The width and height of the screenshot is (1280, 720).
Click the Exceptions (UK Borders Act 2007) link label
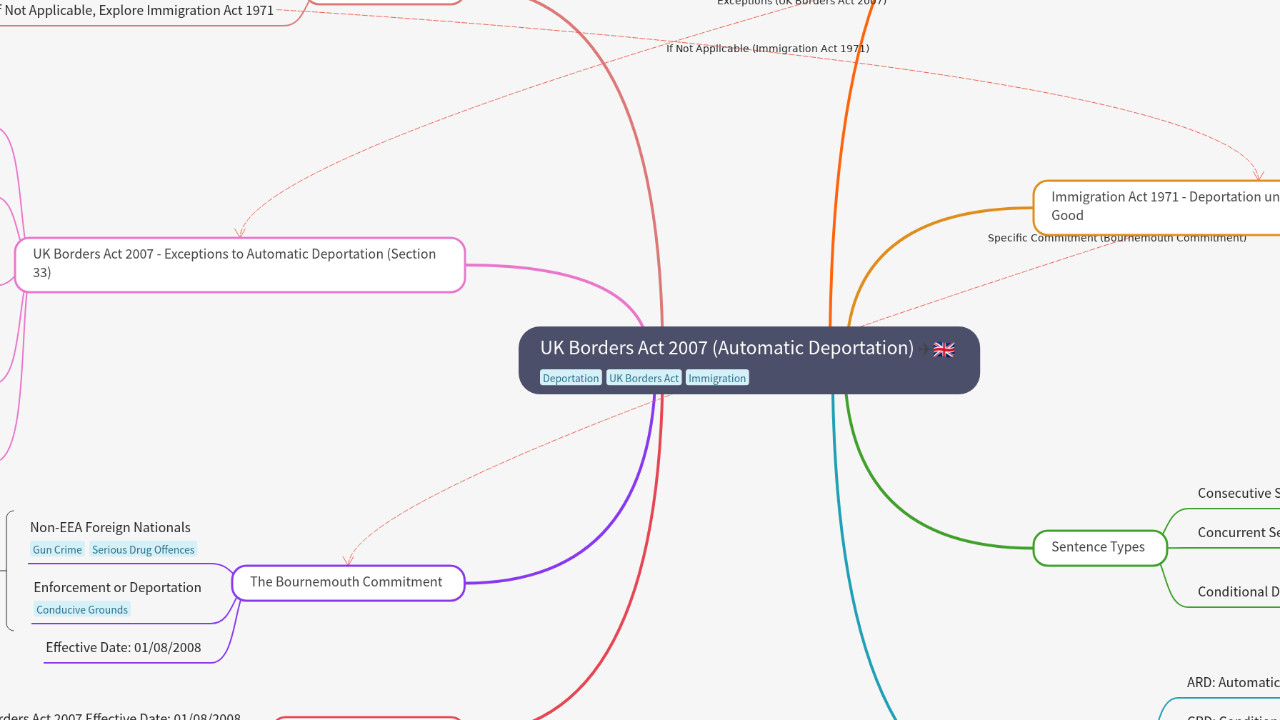point(801,3)
